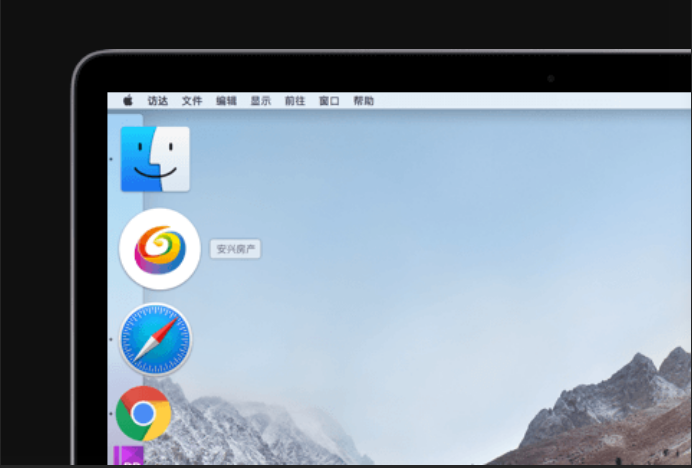The image size is (692, 468).
Task: Open the 显示 menu
Action: [261, 101]
